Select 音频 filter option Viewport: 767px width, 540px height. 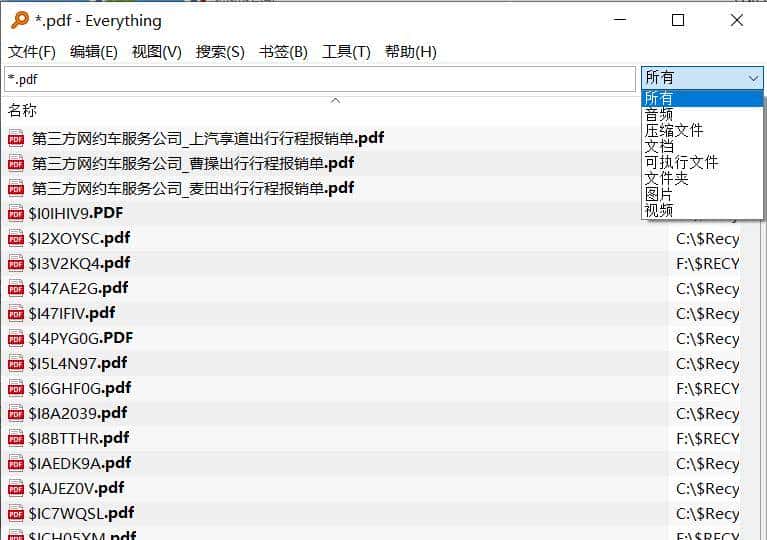pos(702,114)
